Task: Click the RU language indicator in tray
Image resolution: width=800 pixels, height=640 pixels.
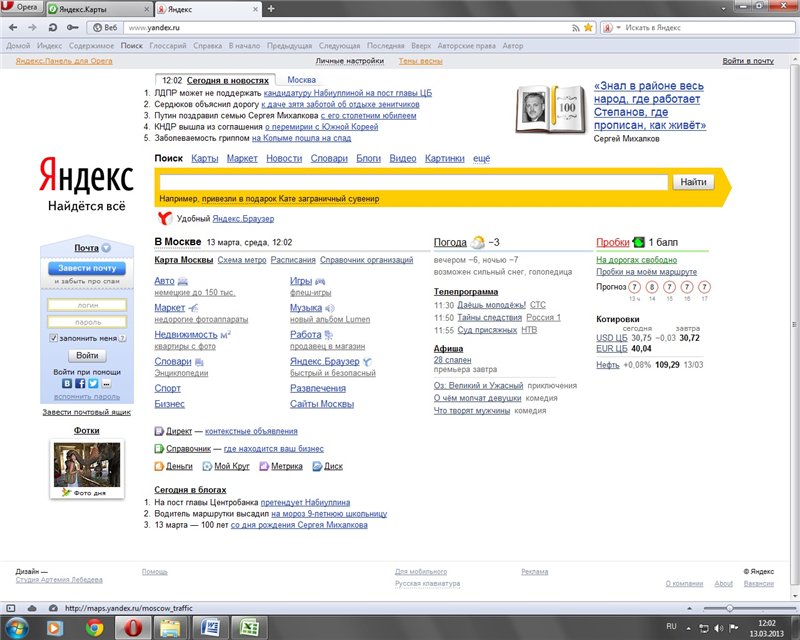Action: click(x=671, y=627)
